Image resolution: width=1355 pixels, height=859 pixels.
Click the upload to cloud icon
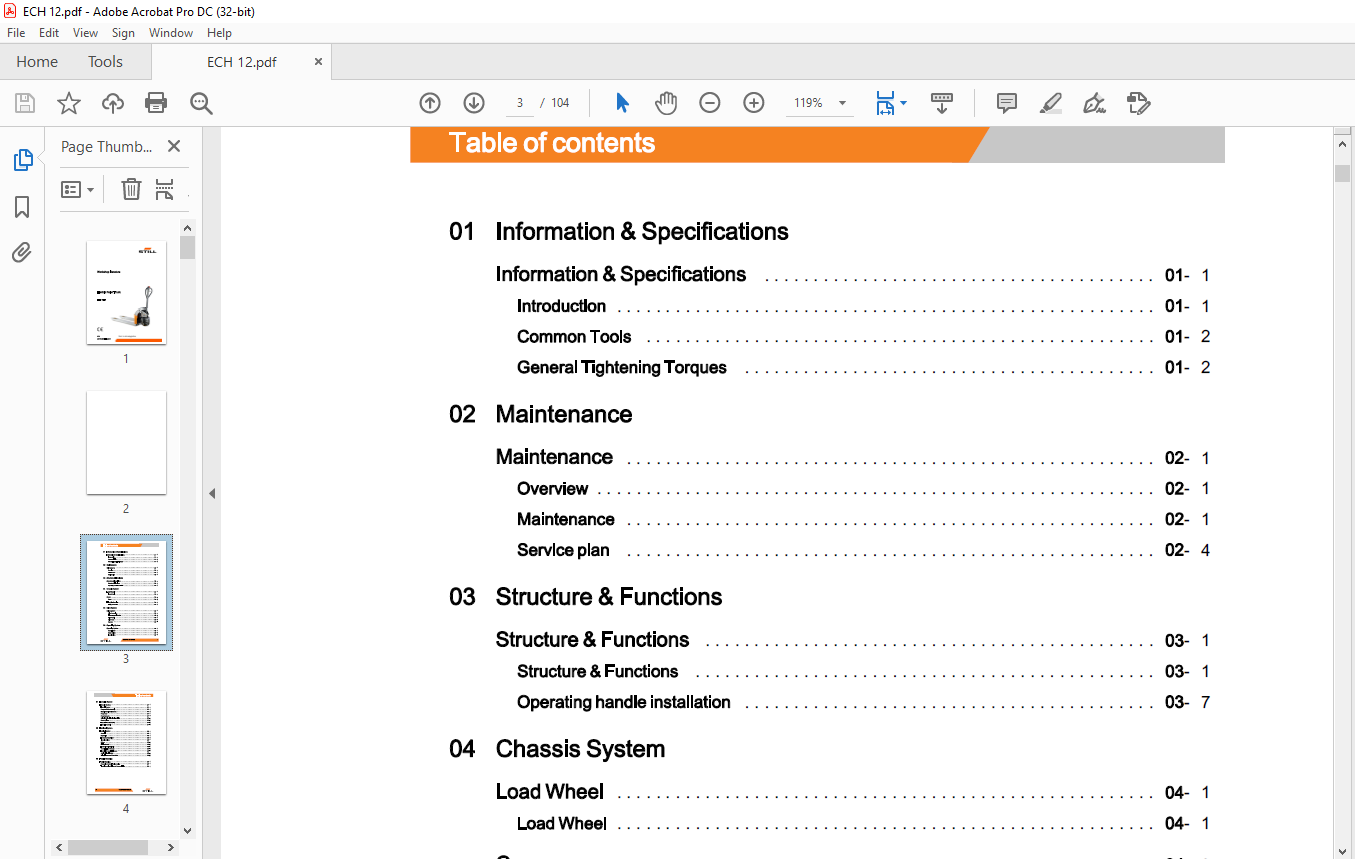click(113, 103)
